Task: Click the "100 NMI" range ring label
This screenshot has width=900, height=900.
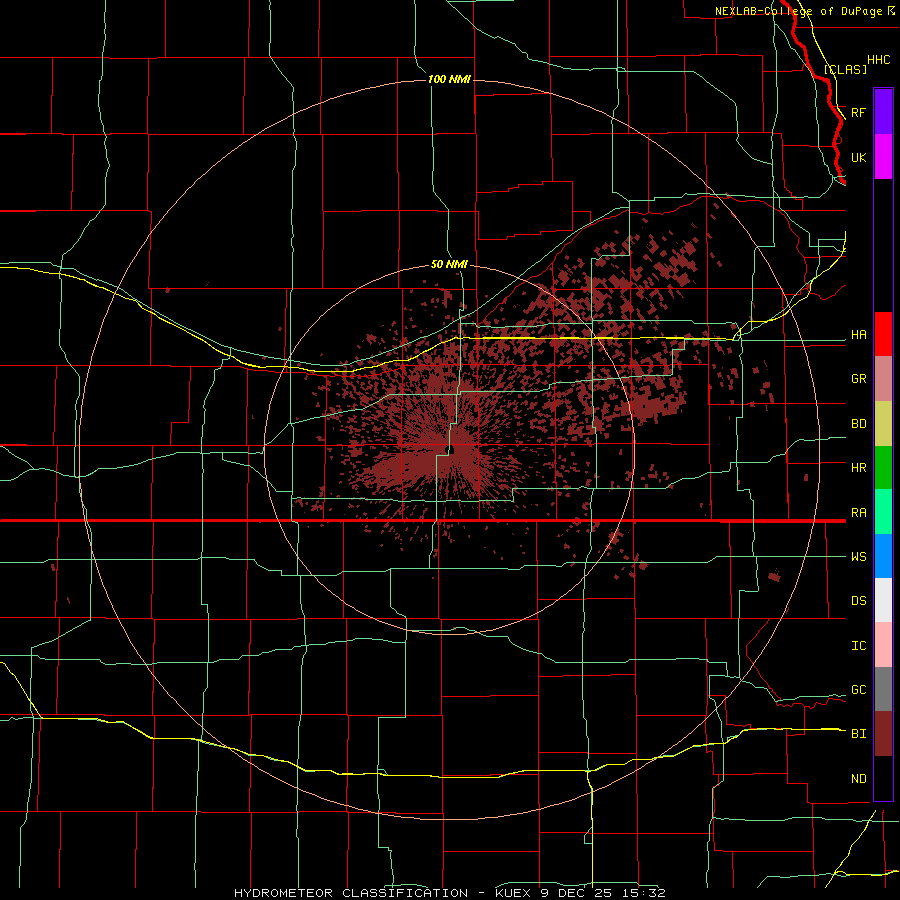Action: click(x=449, y=79)
